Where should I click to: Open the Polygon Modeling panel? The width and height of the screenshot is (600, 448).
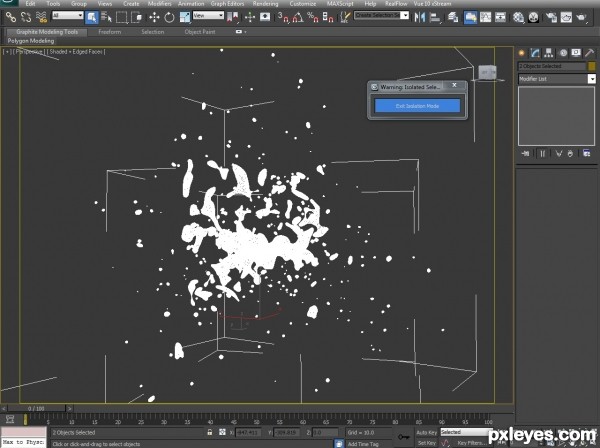(31, 41)
